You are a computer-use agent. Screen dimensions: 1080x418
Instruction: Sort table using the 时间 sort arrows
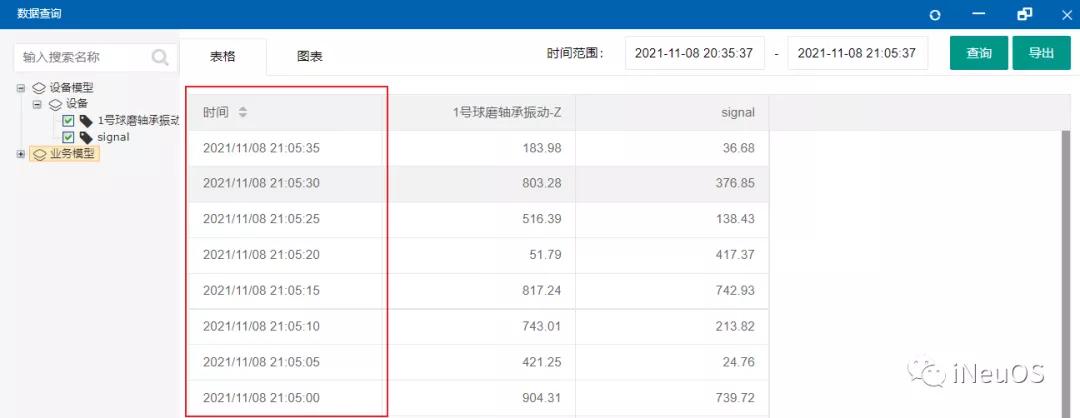(242, 112)
